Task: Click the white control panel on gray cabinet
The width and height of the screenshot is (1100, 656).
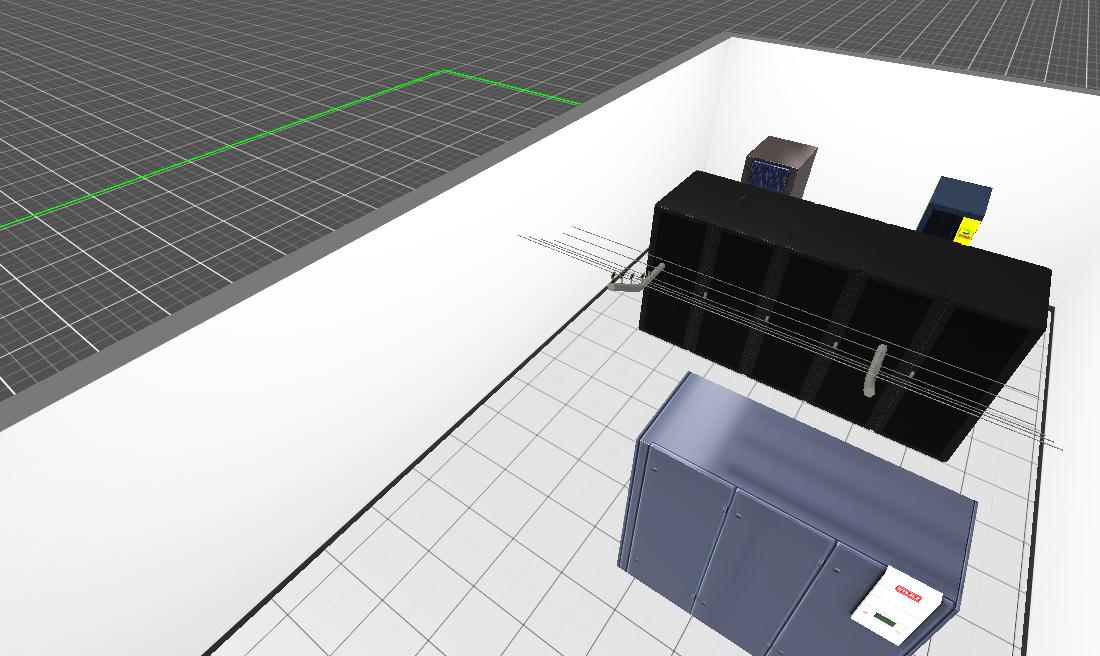Action: coord(897,603)
